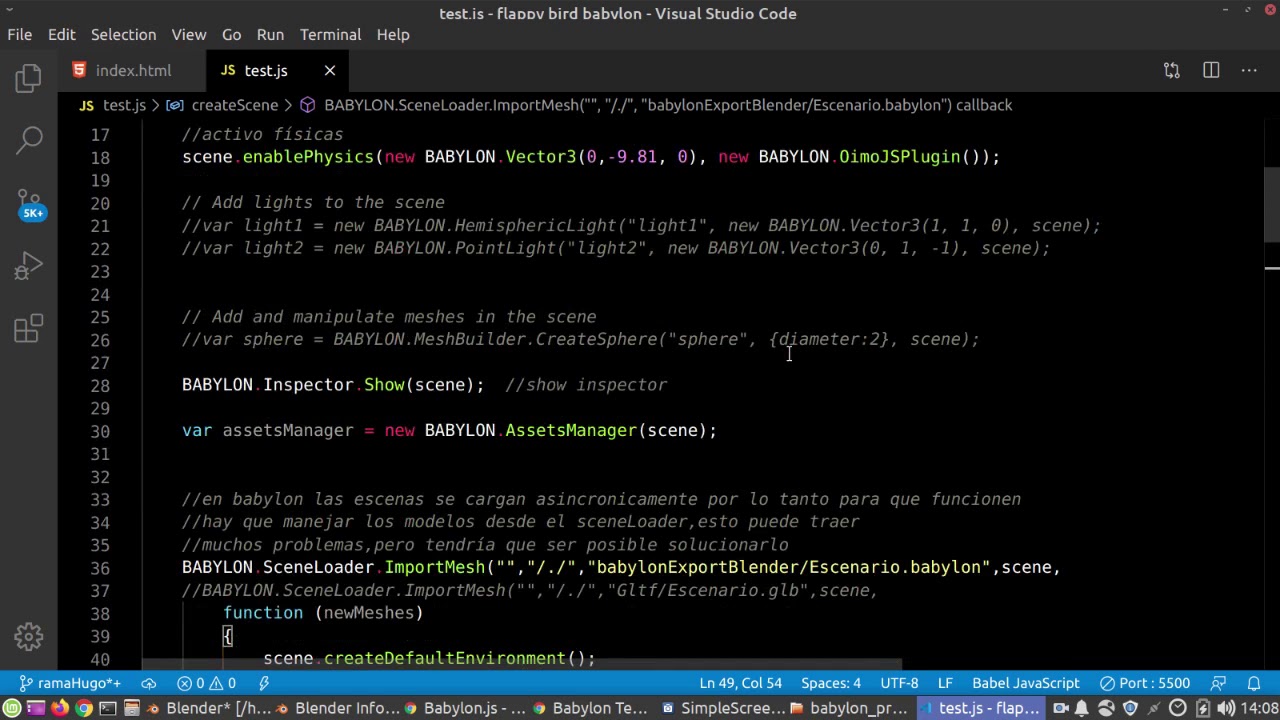The height and width of the screenshot is (720, 1280).
Task: Change file encoding via UTF-8
Action: 899,683
